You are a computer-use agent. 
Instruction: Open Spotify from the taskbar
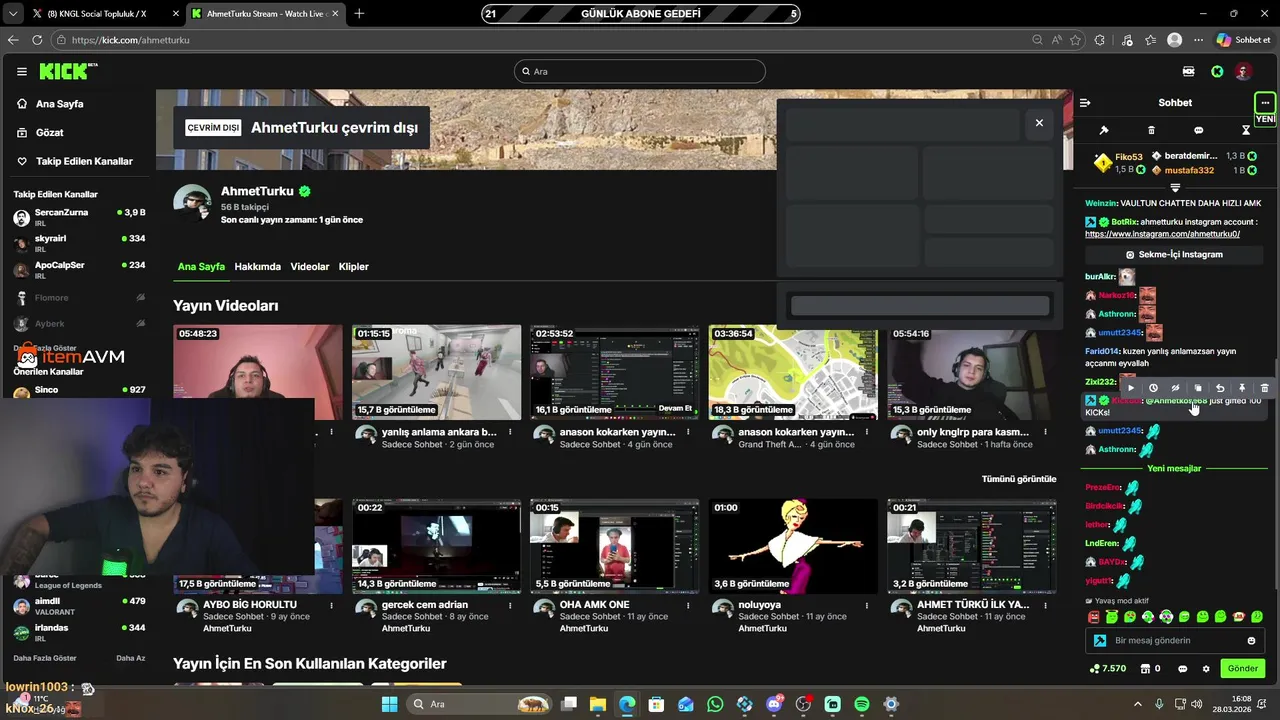click(x=862, y=704)
